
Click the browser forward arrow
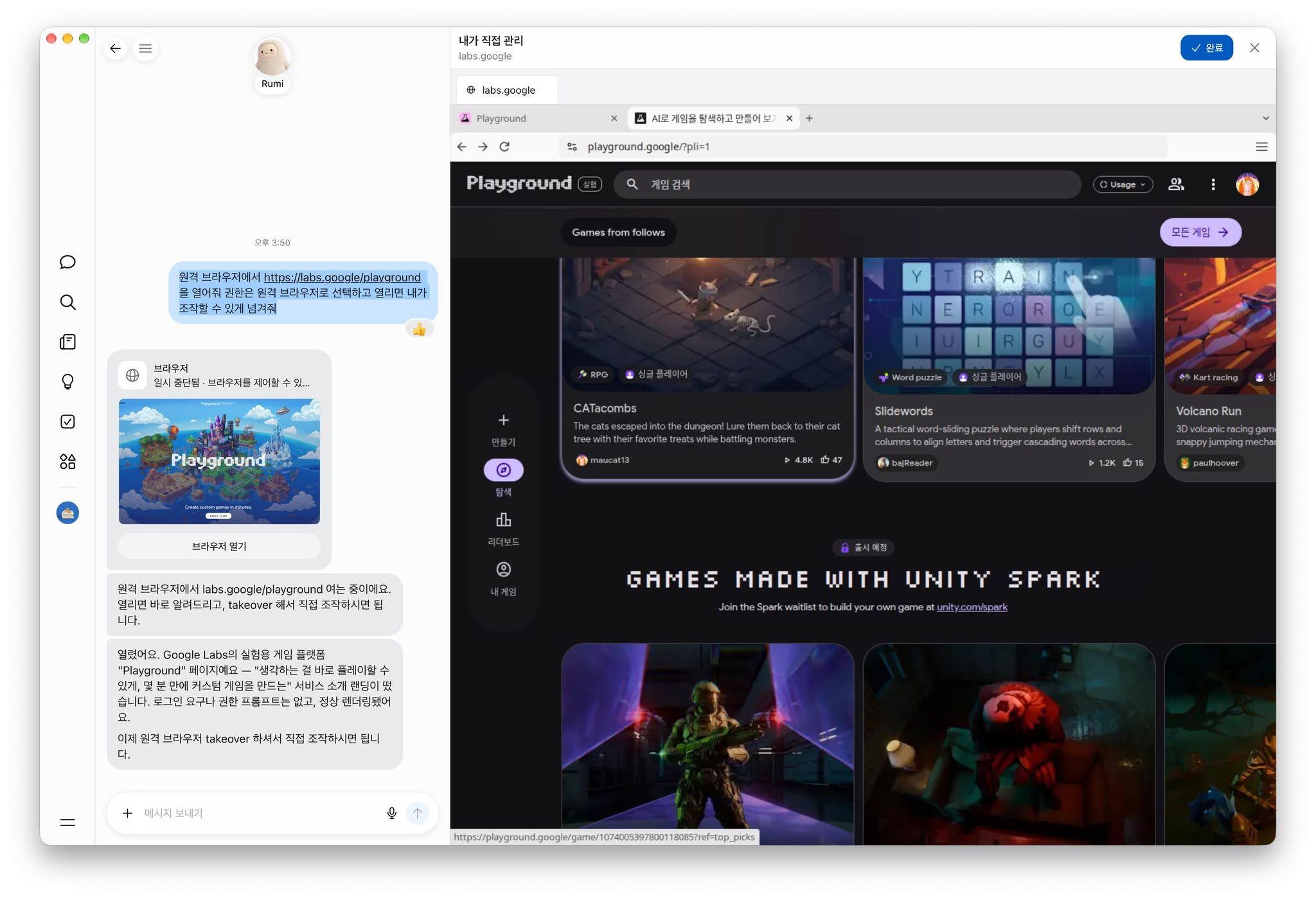(483, 146)
